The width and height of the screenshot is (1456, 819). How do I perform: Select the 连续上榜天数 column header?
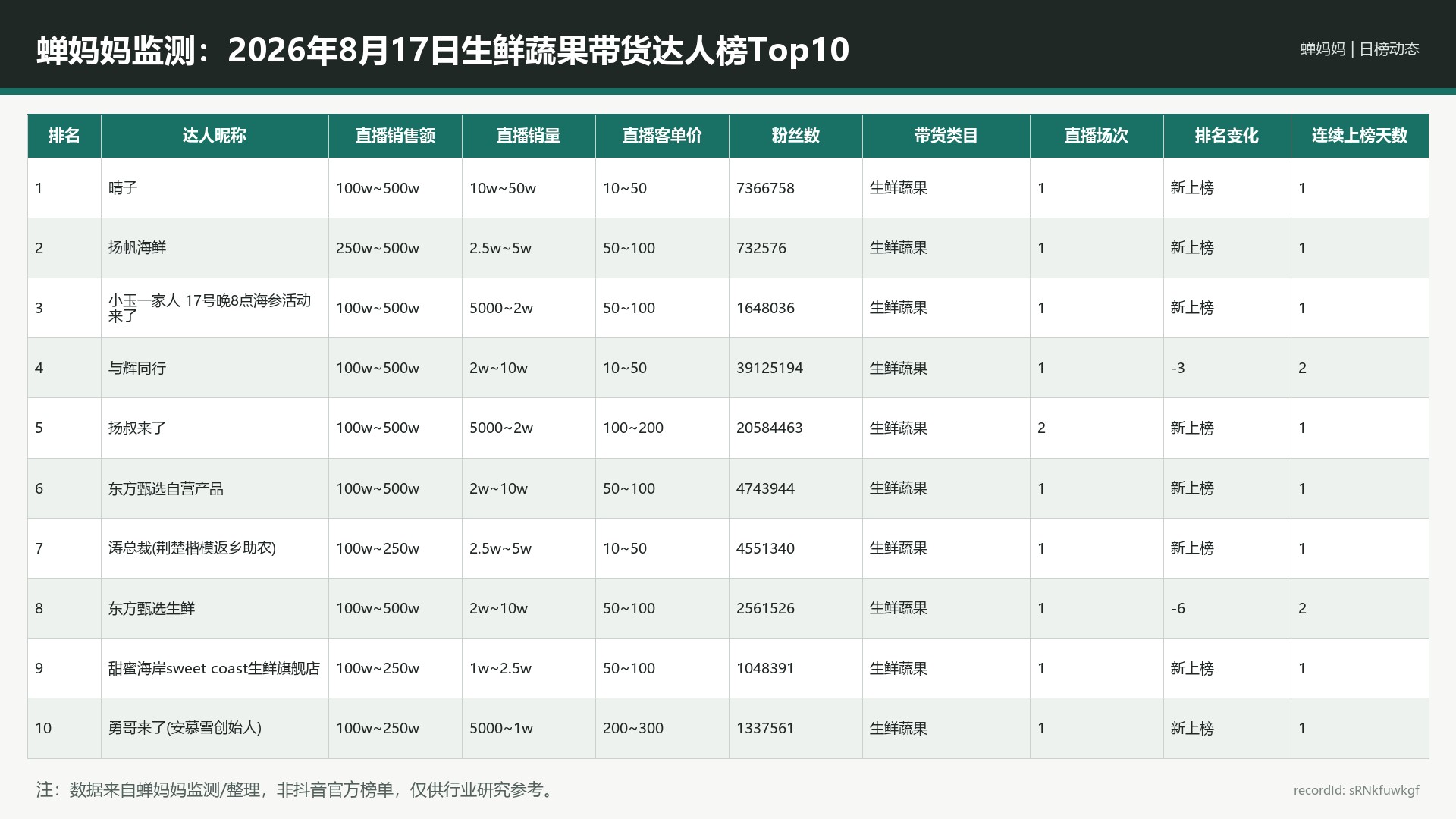click(1360, 136)
